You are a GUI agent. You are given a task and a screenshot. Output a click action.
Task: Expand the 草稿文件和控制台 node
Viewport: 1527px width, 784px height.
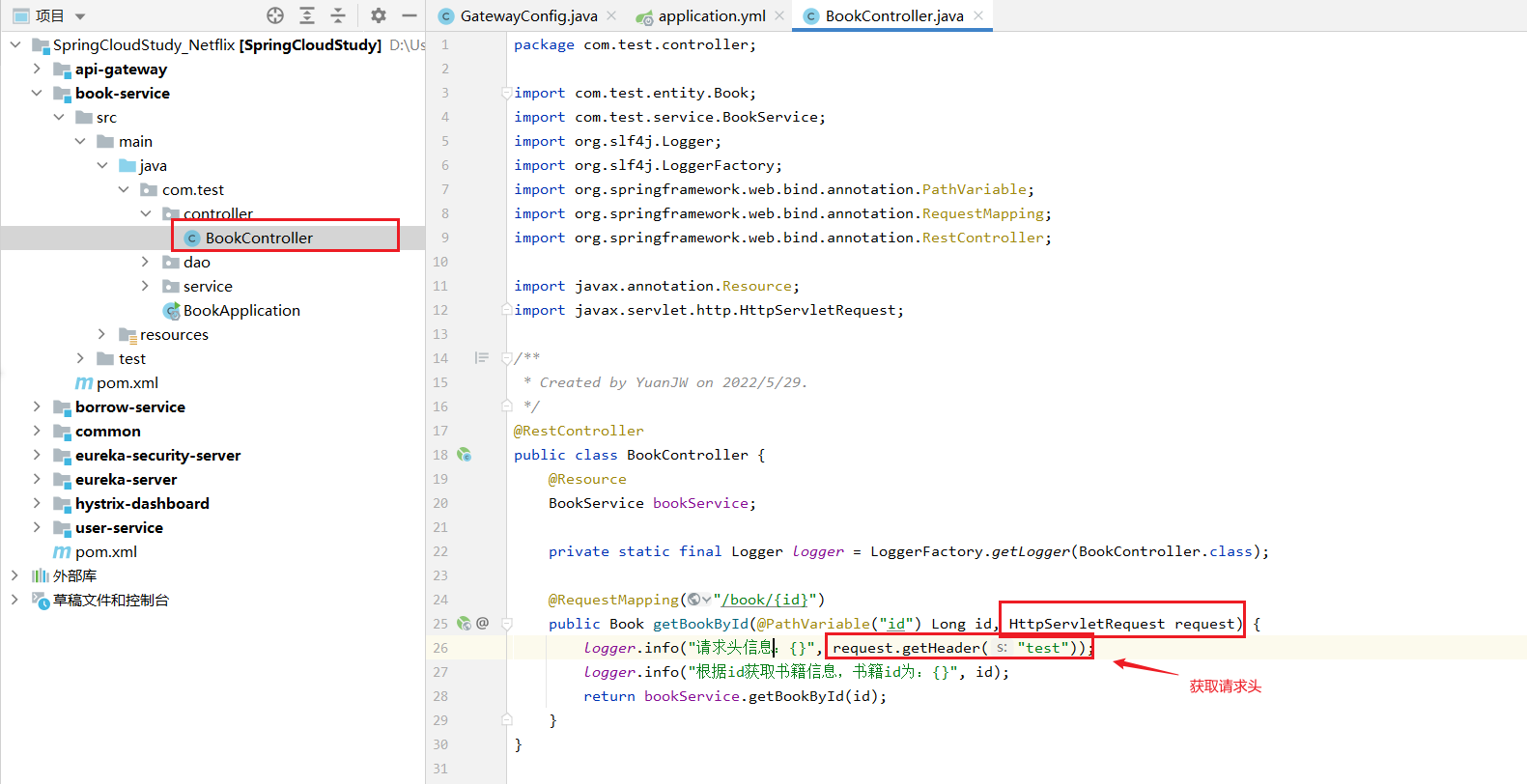(14, 600)
